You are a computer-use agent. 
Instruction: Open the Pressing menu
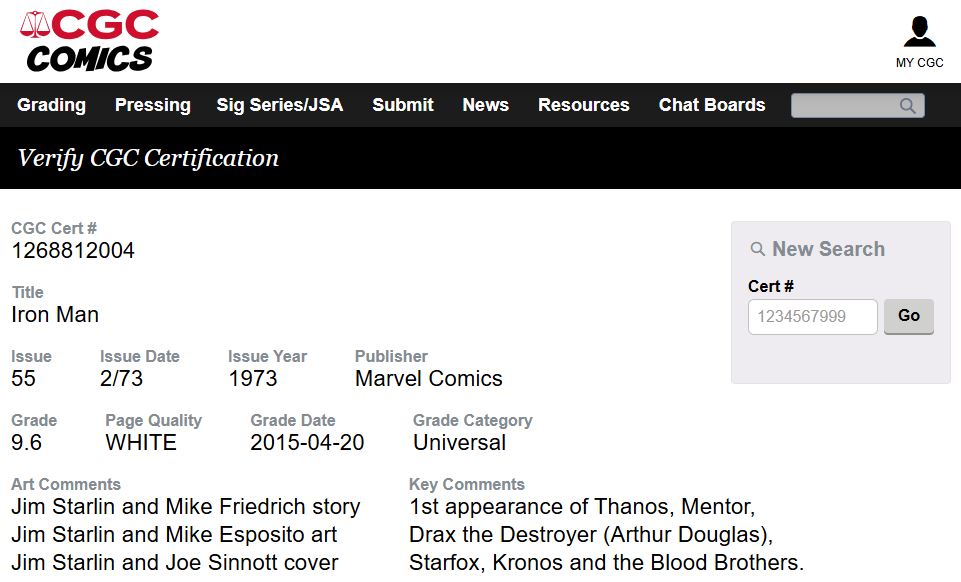pos(152,105)
